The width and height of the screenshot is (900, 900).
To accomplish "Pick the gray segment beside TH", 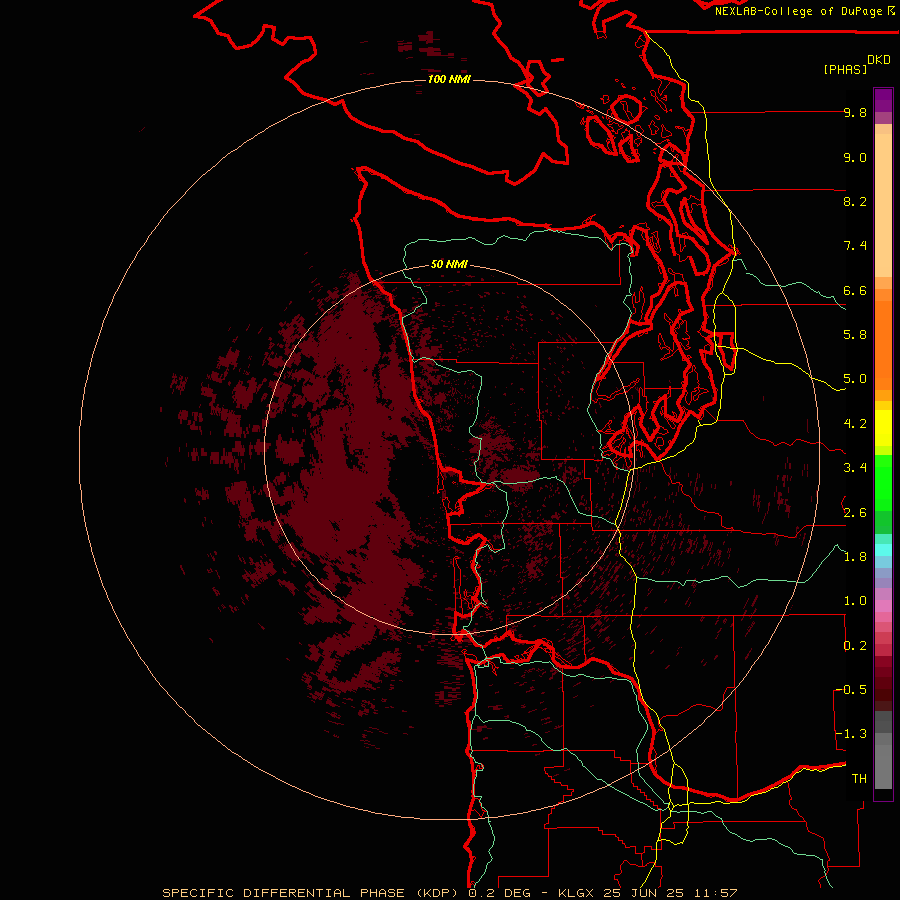I will (883, 766).
